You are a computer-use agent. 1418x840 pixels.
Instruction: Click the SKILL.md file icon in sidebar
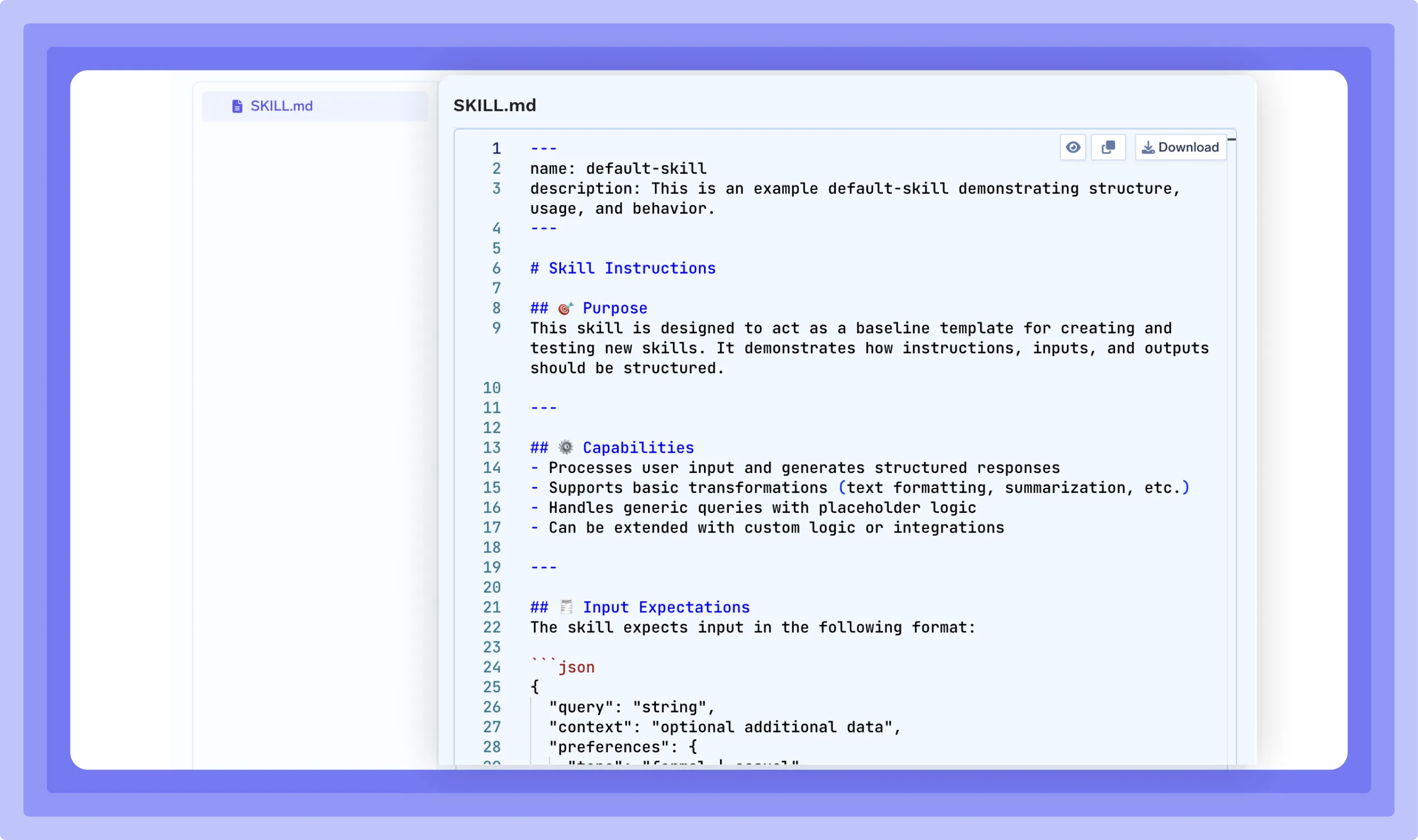coord(237,106)
